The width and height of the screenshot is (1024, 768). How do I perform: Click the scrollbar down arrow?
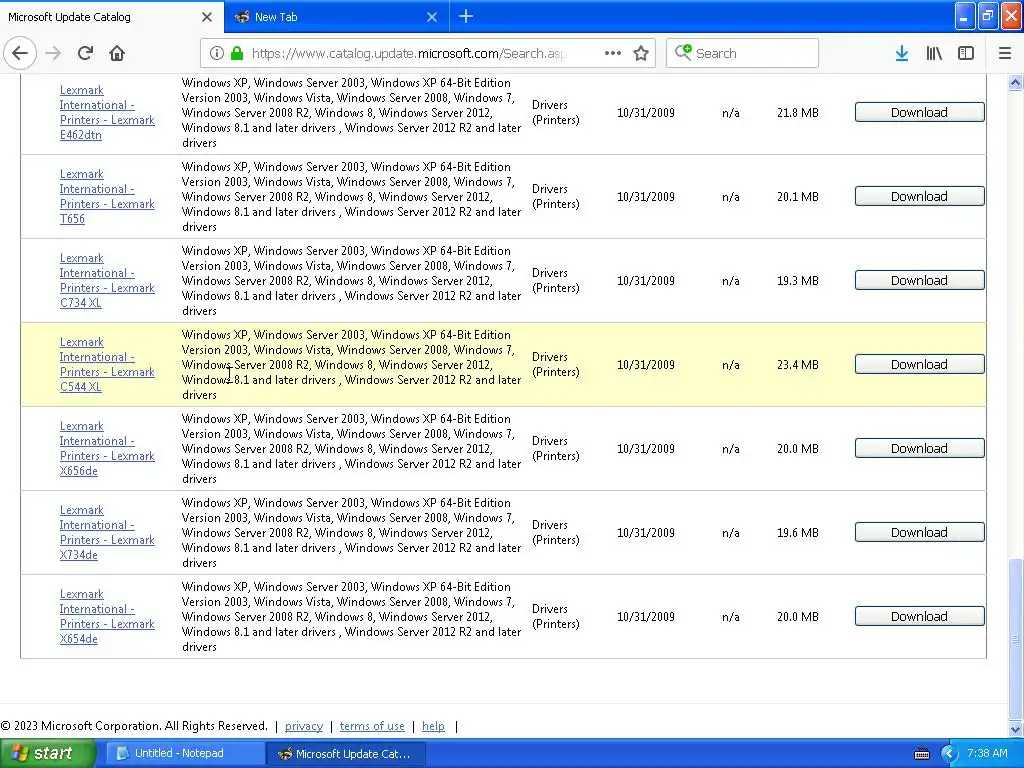(1015, 729)
